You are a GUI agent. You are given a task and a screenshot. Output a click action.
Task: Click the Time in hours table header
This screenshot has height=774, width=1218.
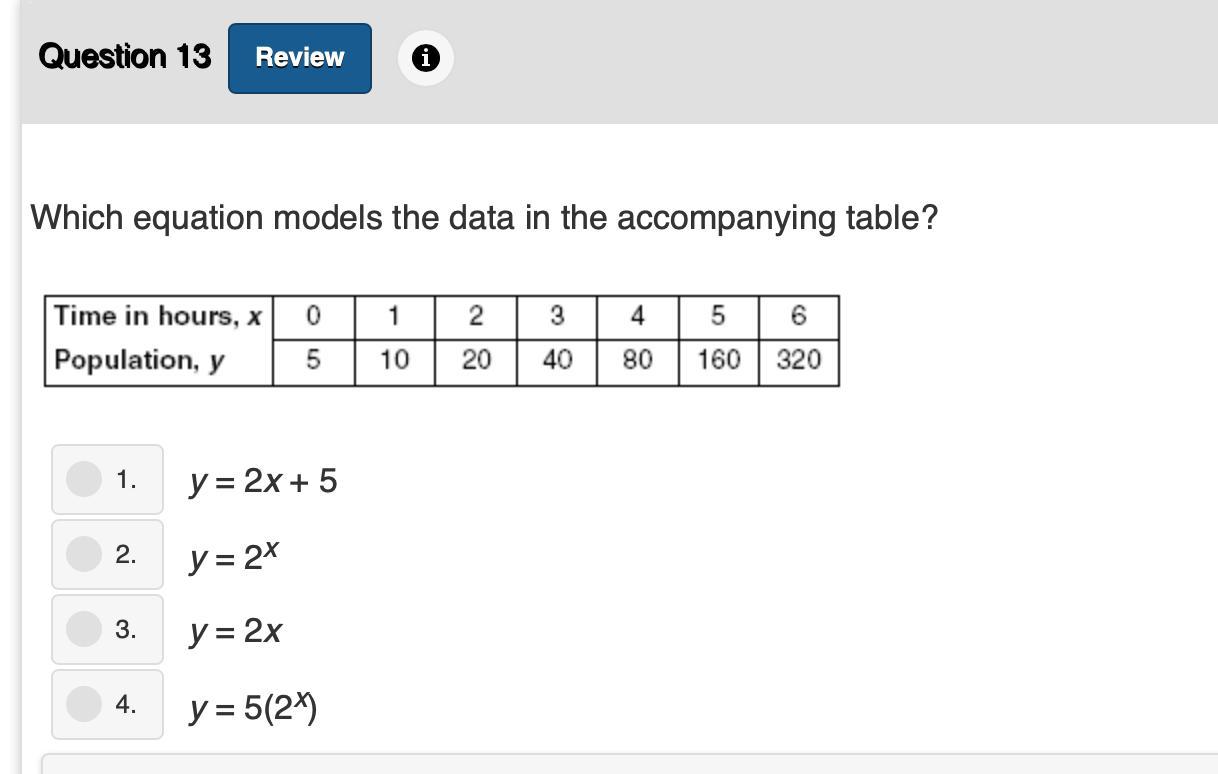tap(159, 317)
